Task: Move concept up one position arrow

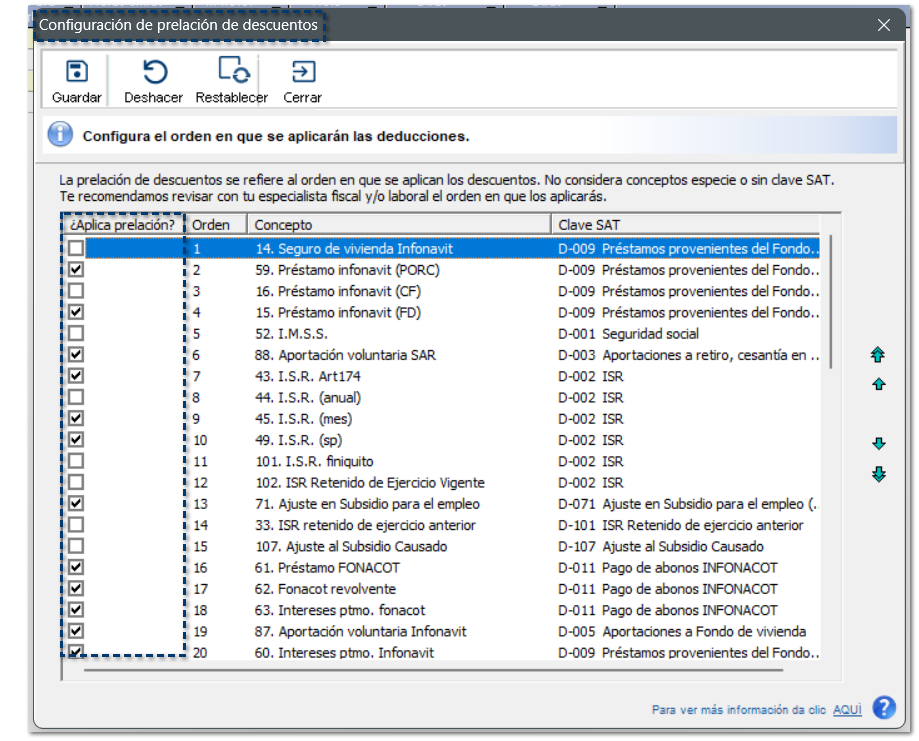Action: pyautogui.click(x=878, y=385)
